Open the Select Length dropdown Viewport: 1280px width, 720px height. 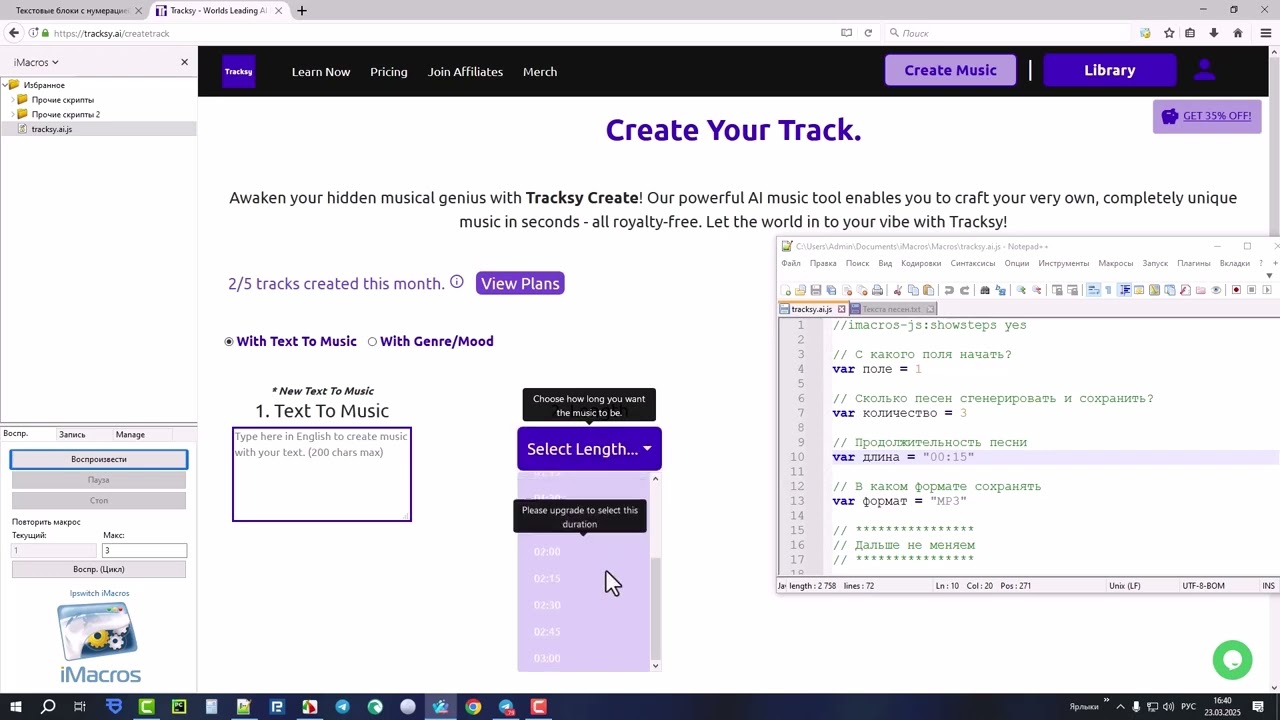tap(589, 449)
